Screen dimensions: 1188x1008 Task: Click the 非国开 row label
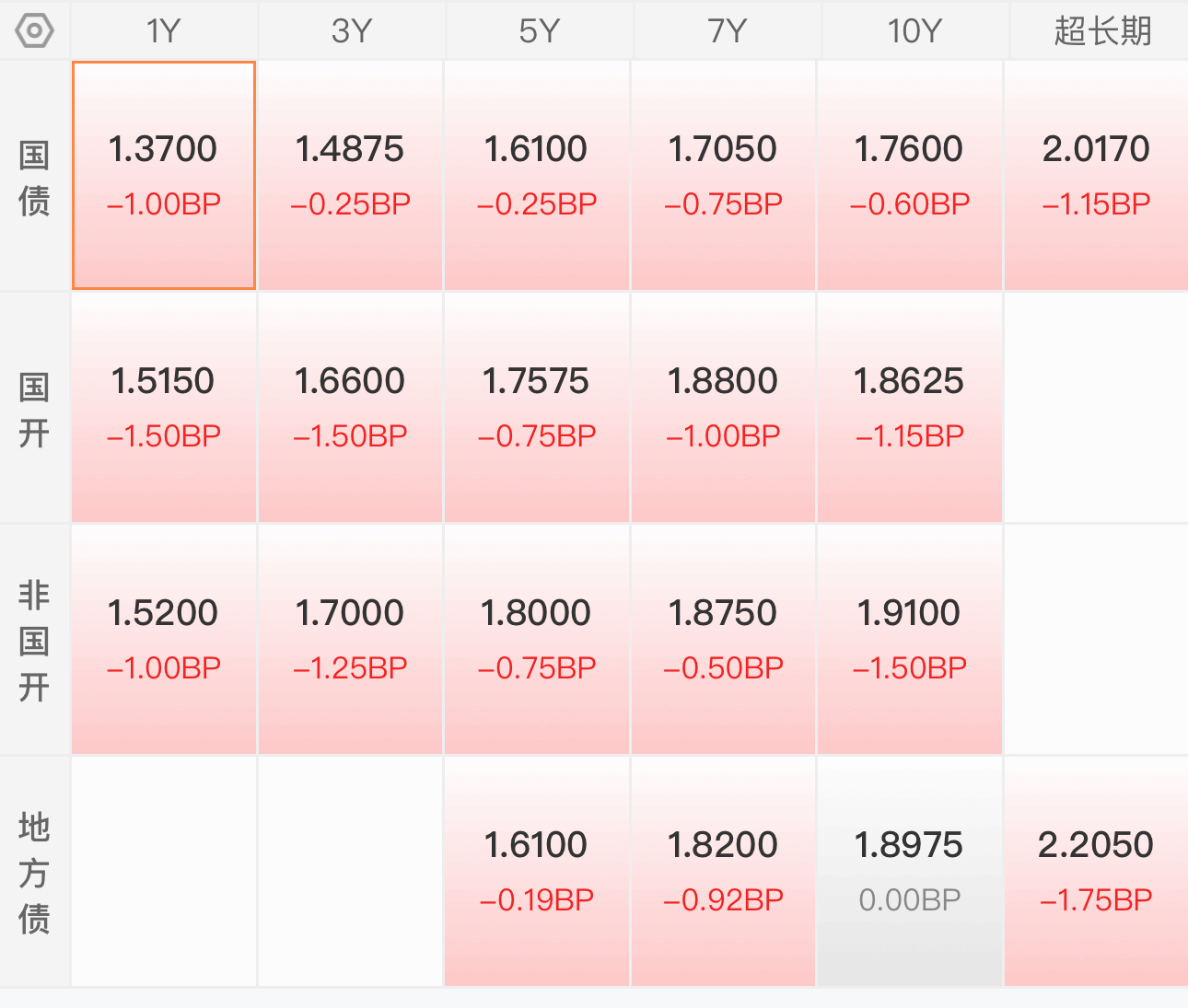pyautogui.click(x=34, y=641)
